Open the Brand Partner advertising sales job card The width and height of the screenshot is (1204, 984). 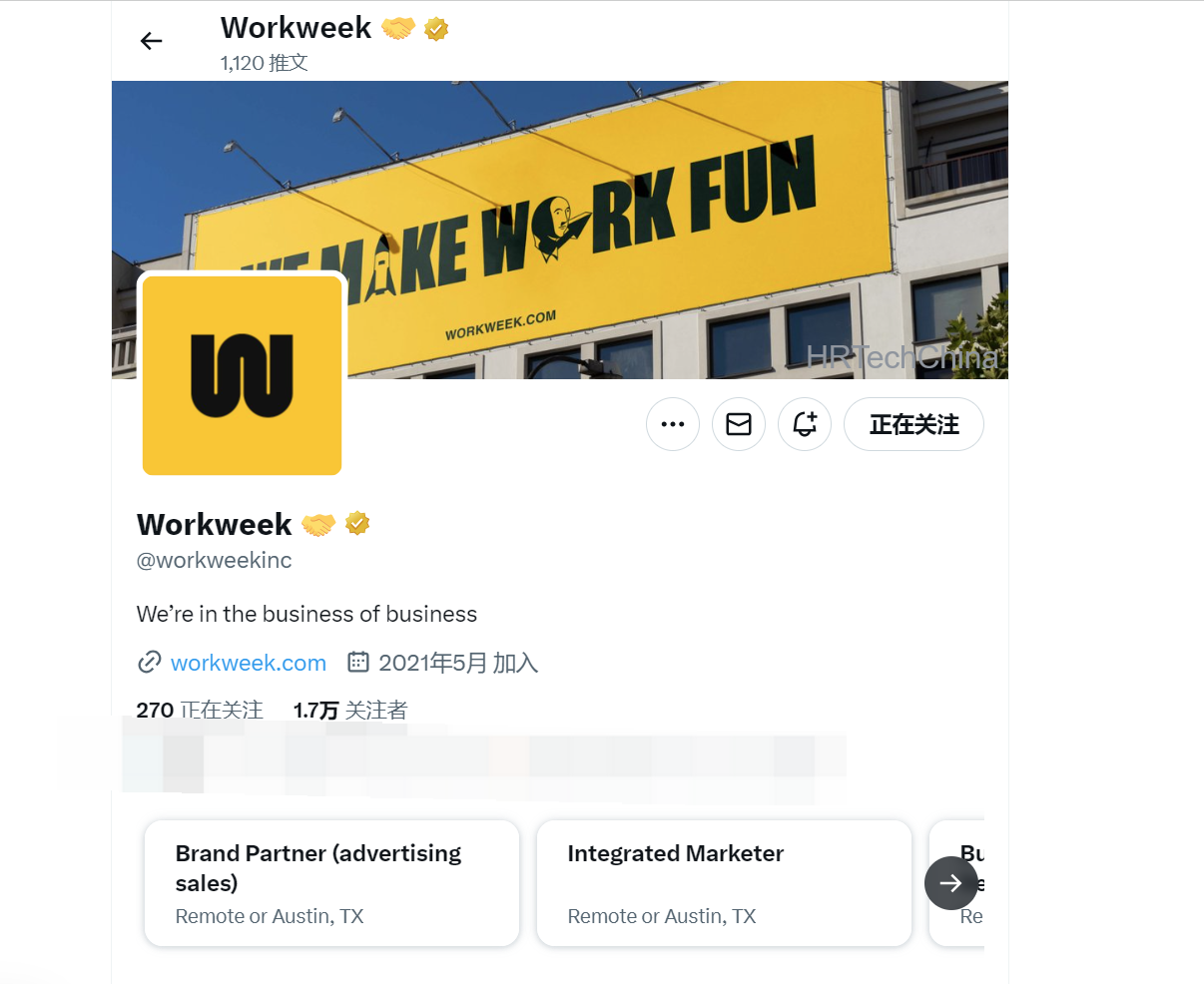point(331,883)
